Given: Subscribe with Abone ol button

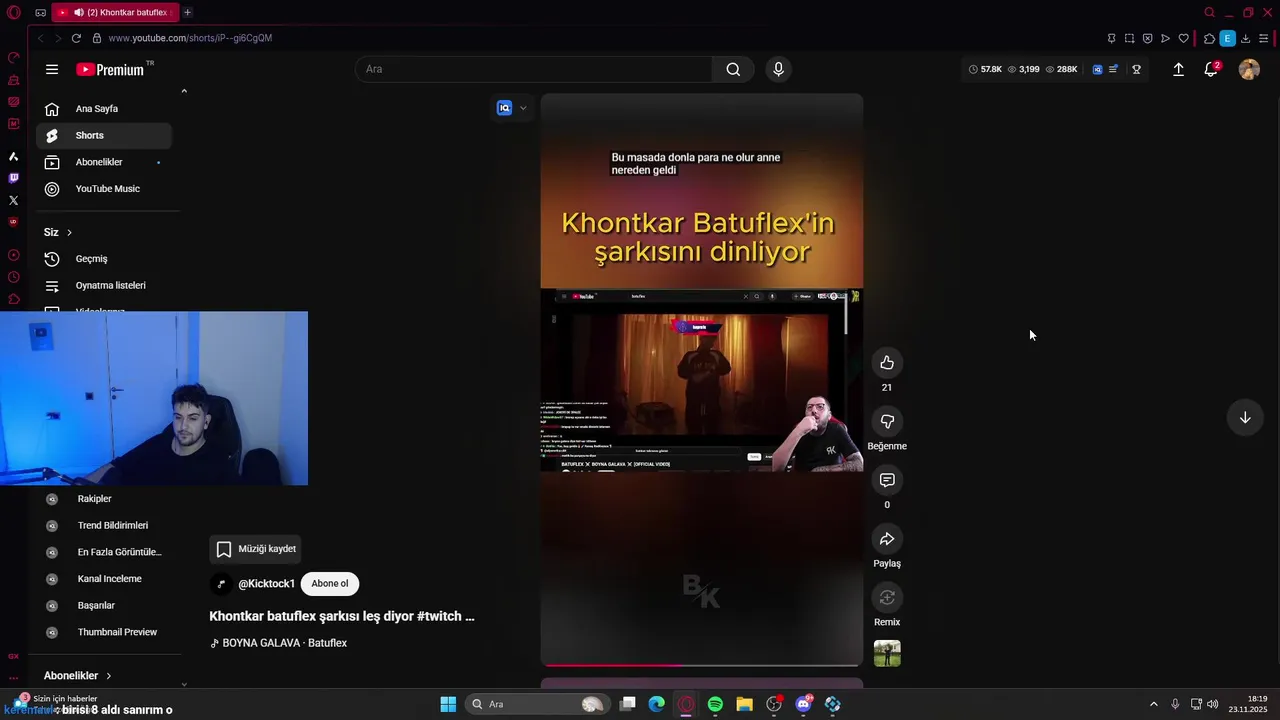Looking at the screenshot, I should 330,584.
